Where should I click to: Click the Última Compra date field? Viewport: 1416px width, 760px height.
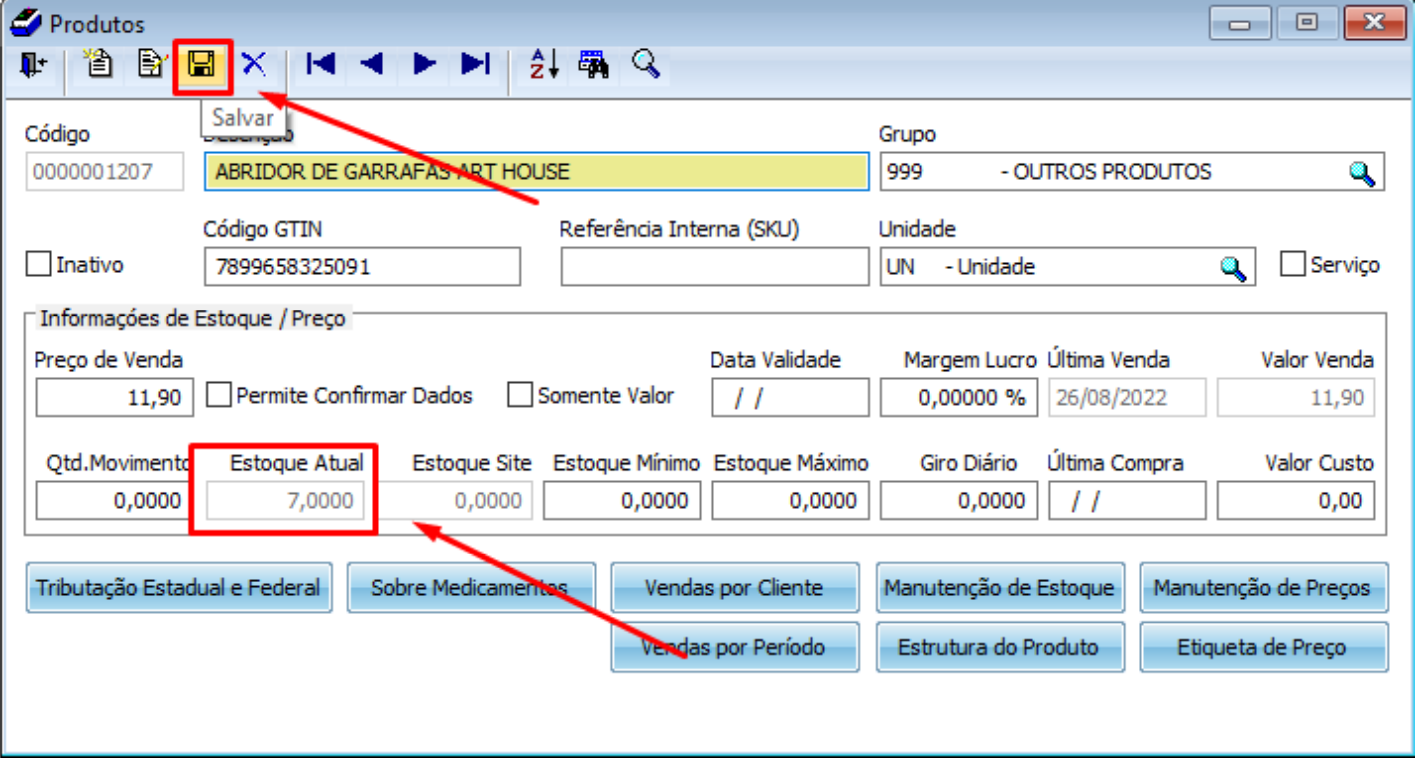[1127, 501]
